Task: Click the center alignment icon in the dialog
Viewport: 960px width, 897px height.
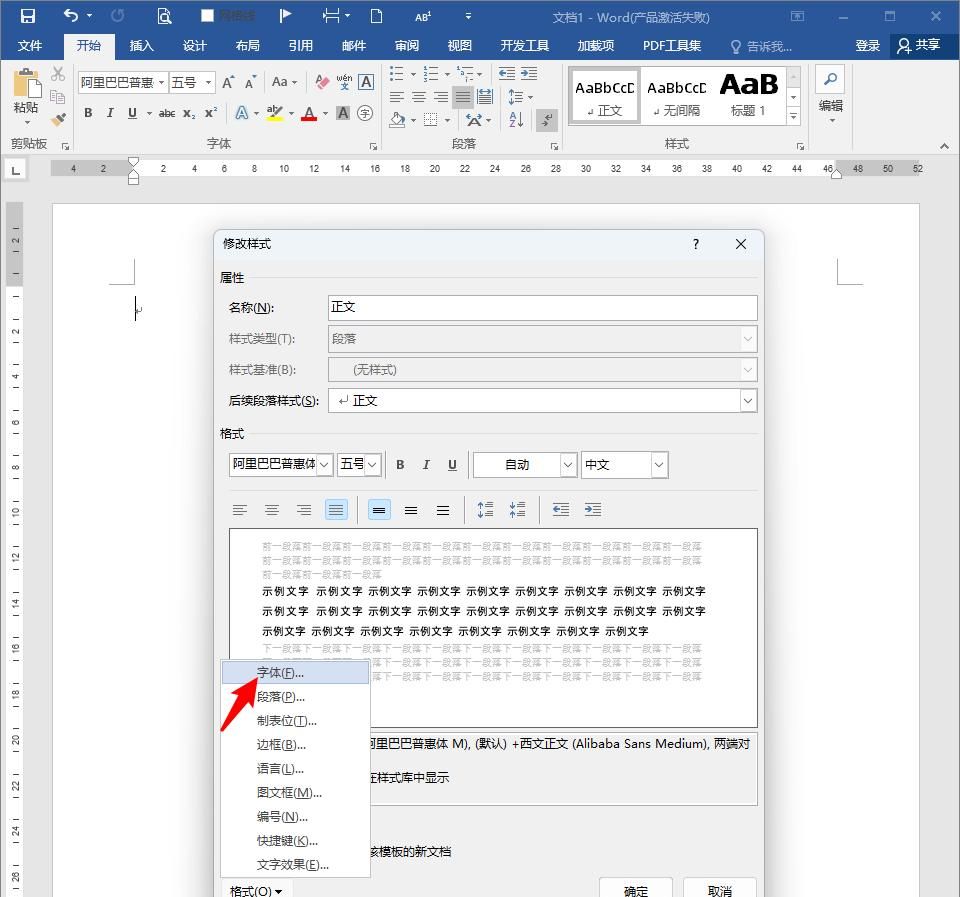Action: pos(272,510)
